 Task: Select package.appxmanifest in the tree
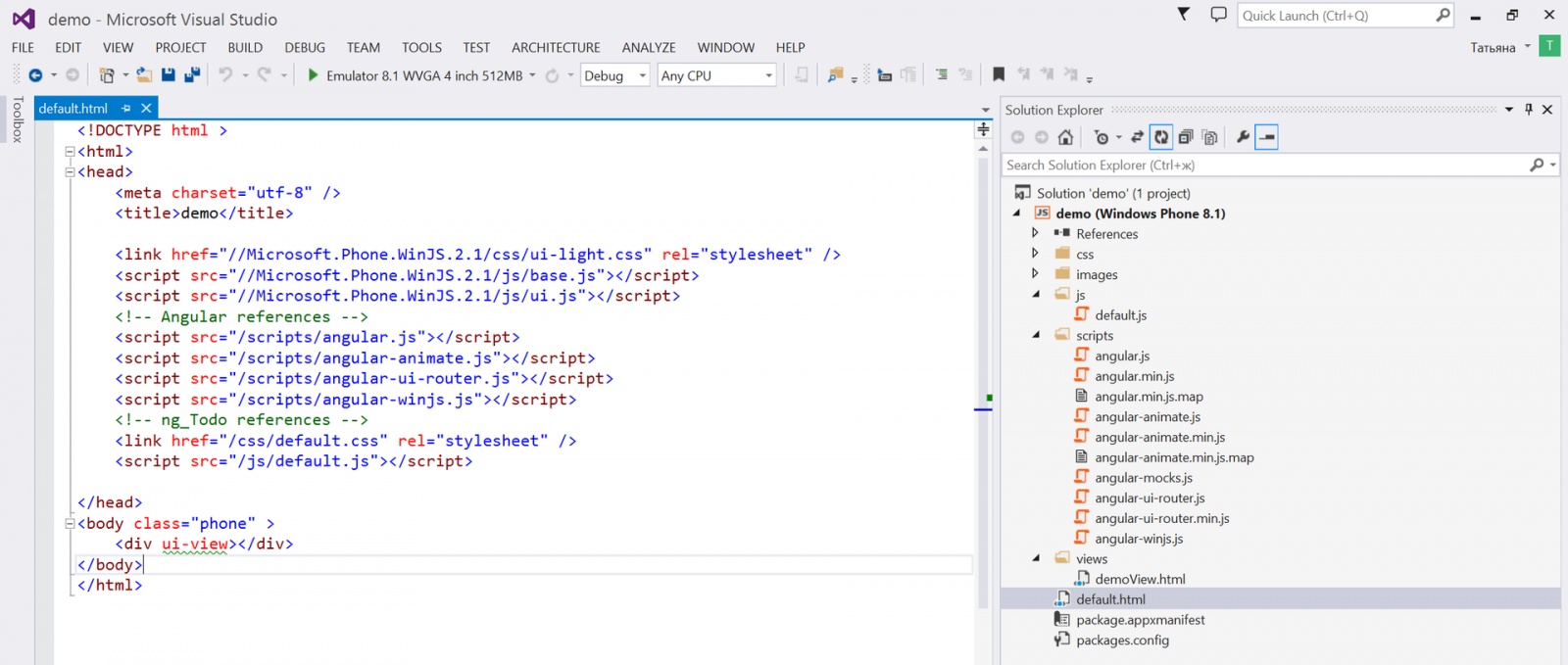coord(1140,620)
